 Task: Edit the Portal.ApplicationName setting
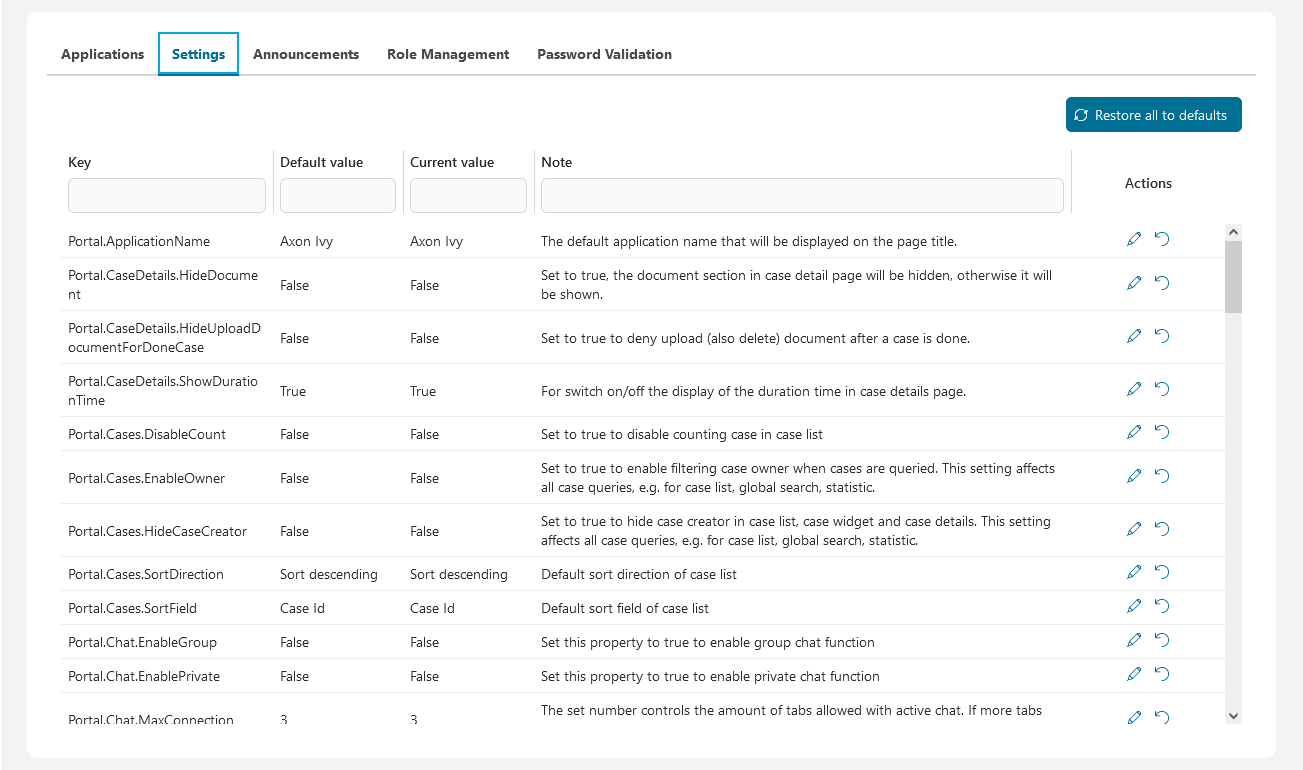[1133, 239]
